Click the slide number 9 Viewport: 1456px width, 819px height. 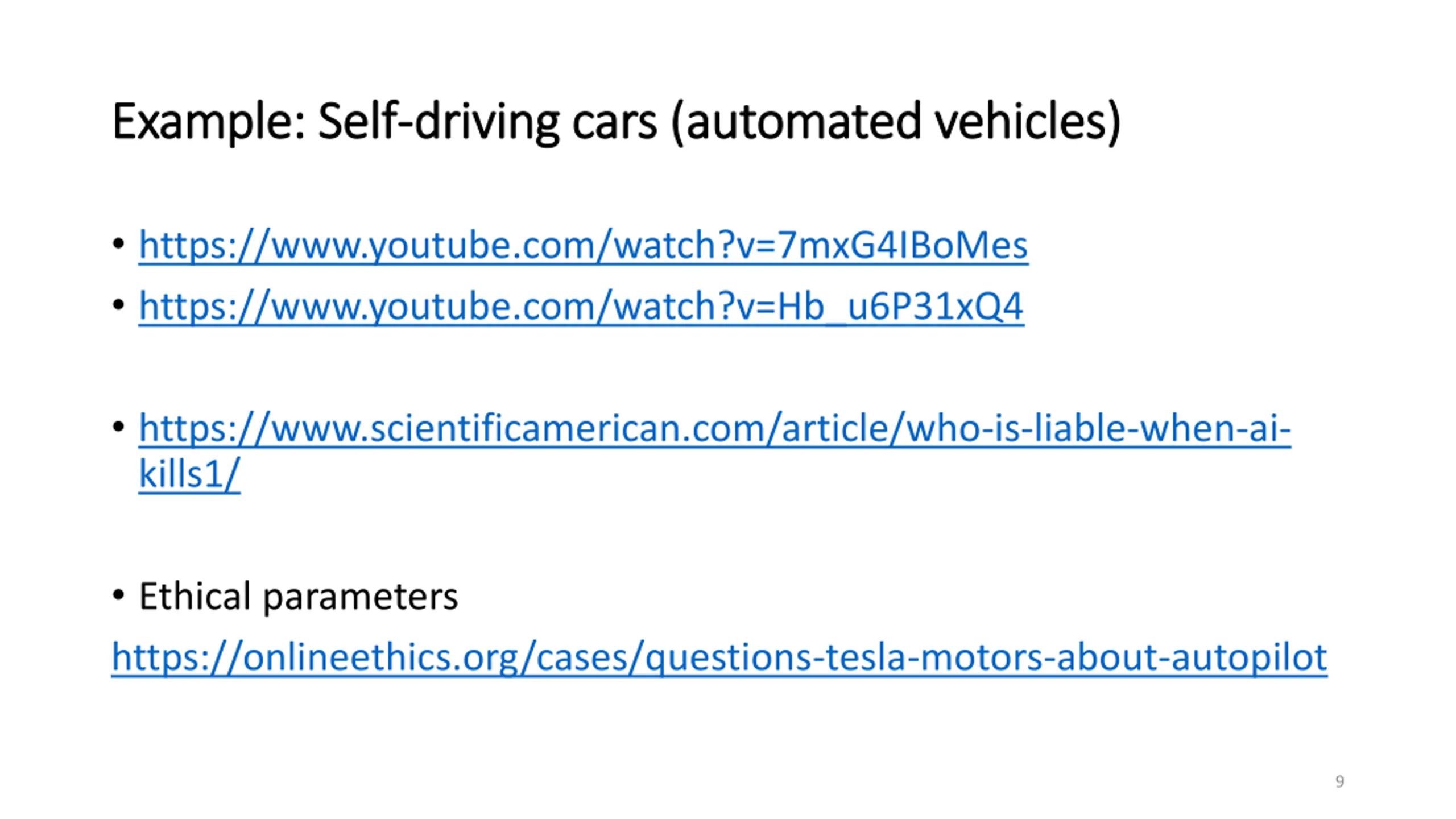coord(1339,781)
